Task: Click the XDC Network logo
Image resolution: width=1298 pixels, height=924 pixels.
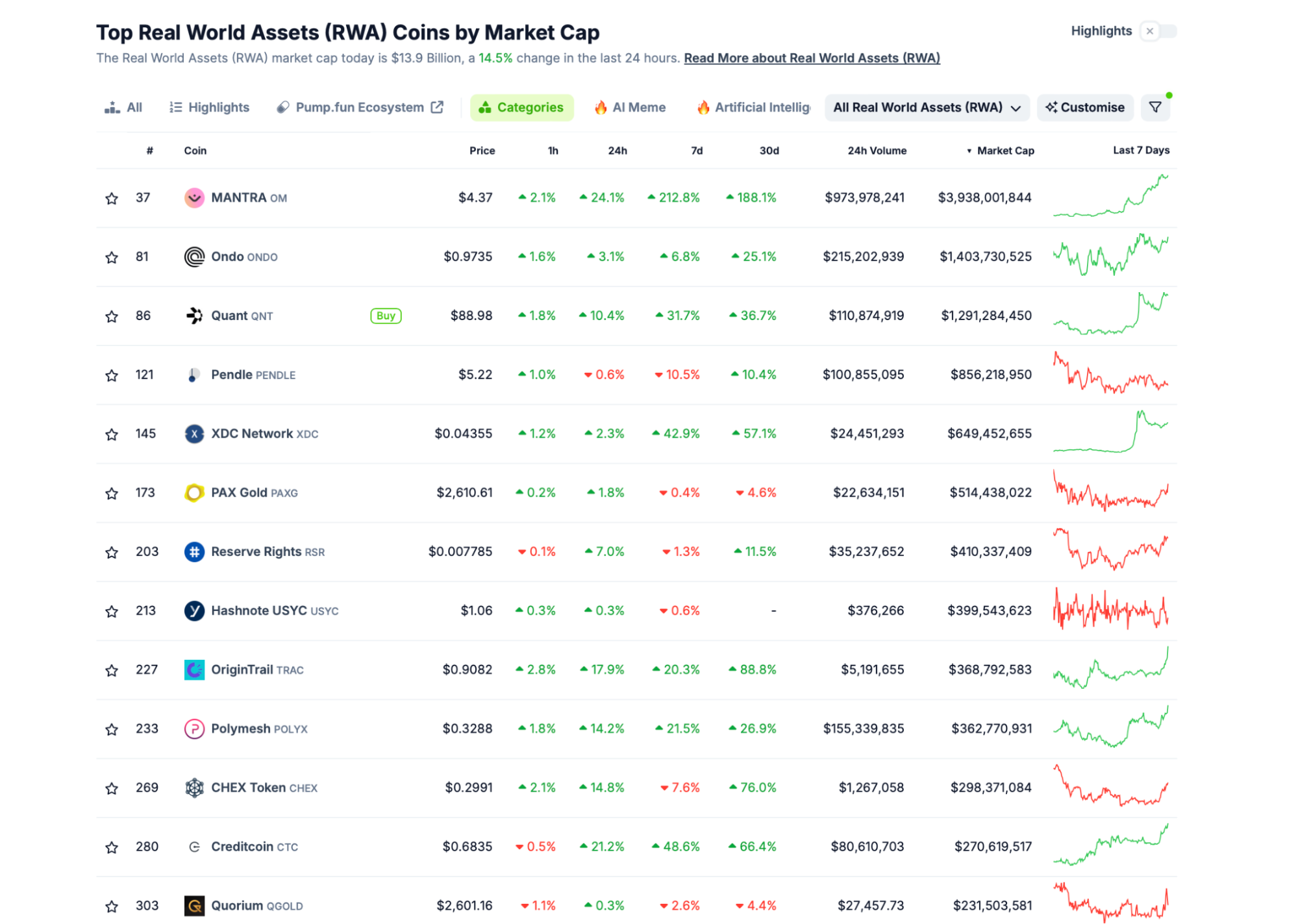Action: click(194, 434)
